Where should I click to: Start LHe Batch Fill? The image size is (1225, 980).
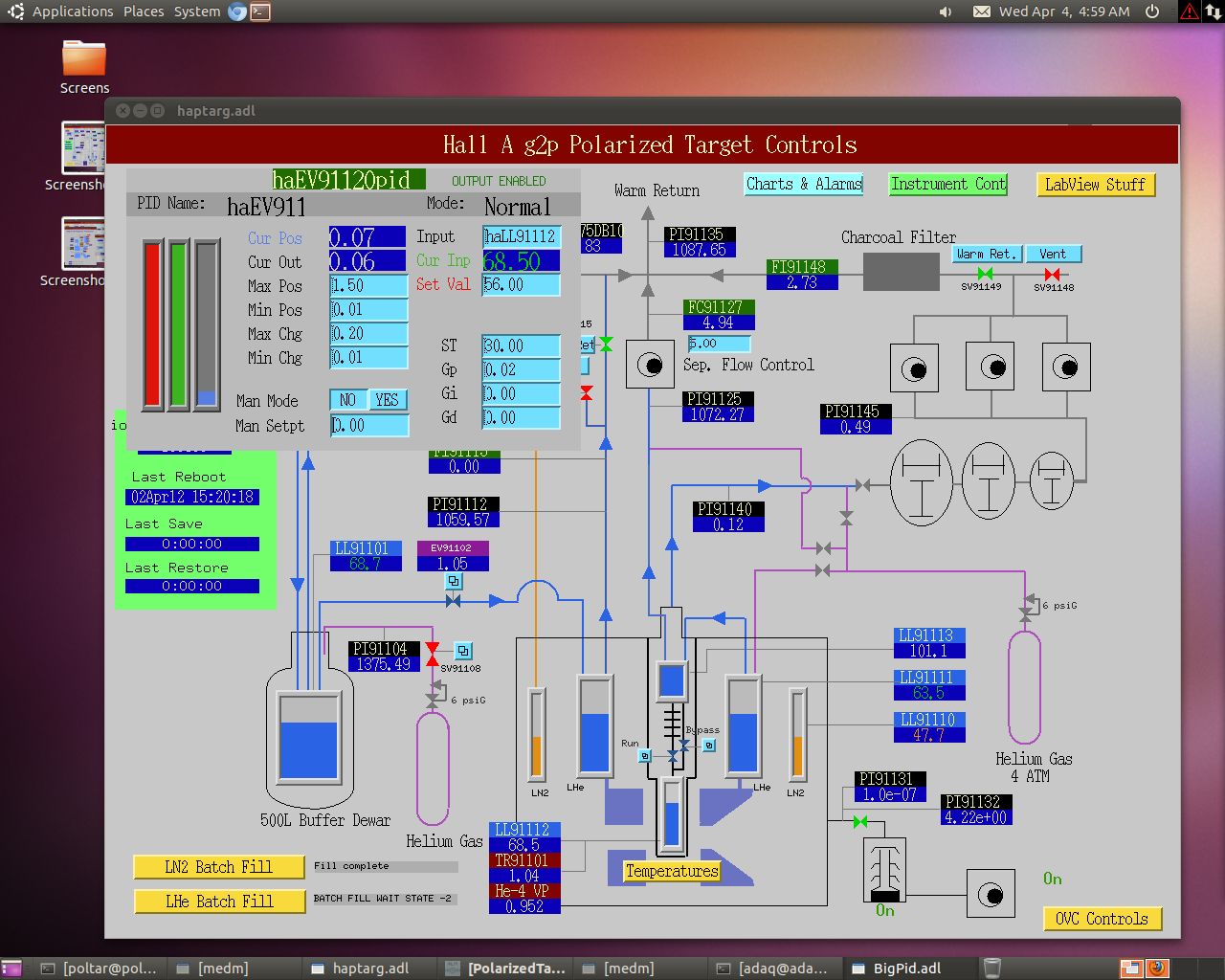click(219, 902)
